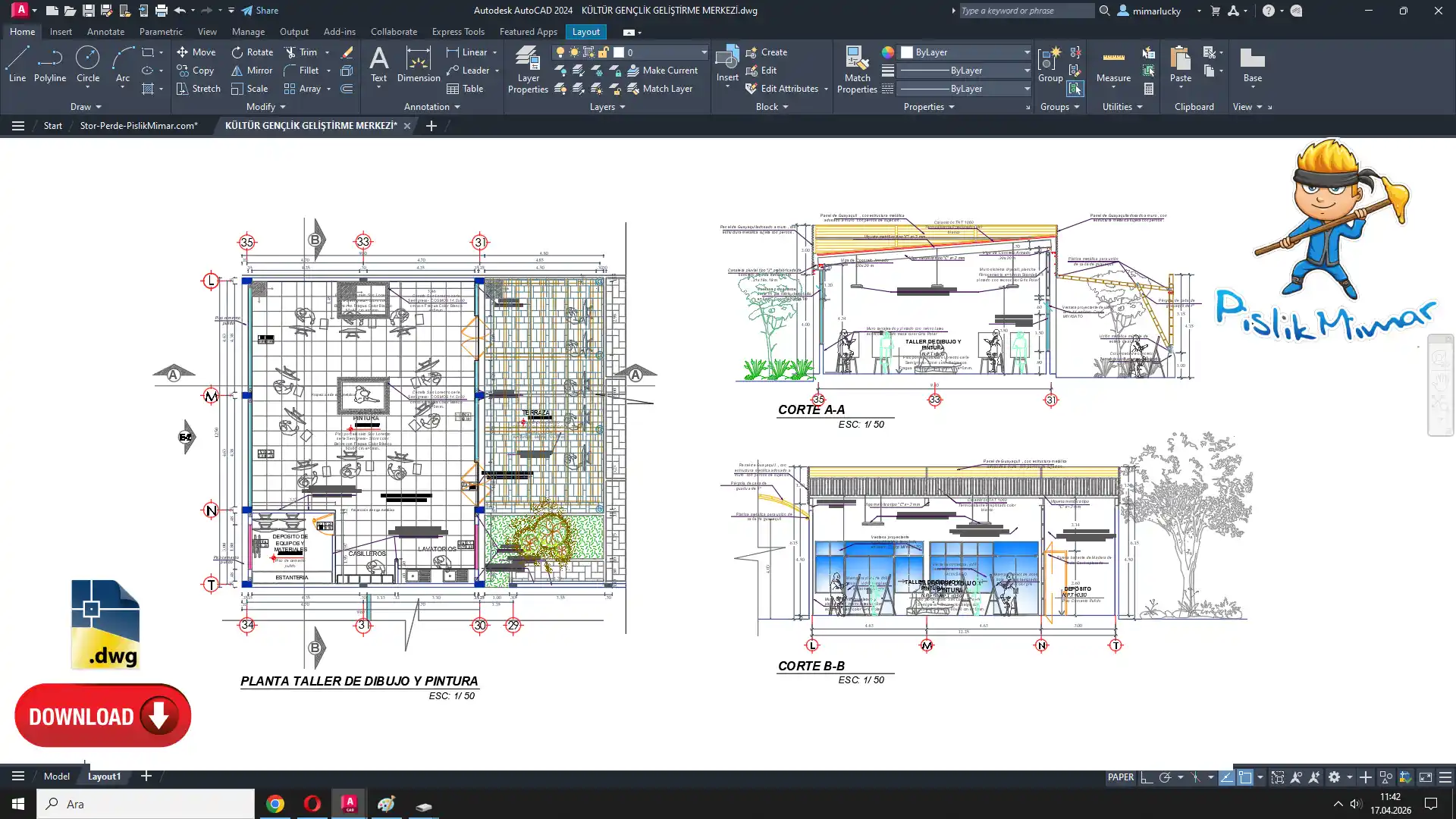Image resolution: width=1456 pixels, height=819 pixels.
Task: Expand the Draw panel dropdown
Action: pyautogui.click(x=86, y=107)
